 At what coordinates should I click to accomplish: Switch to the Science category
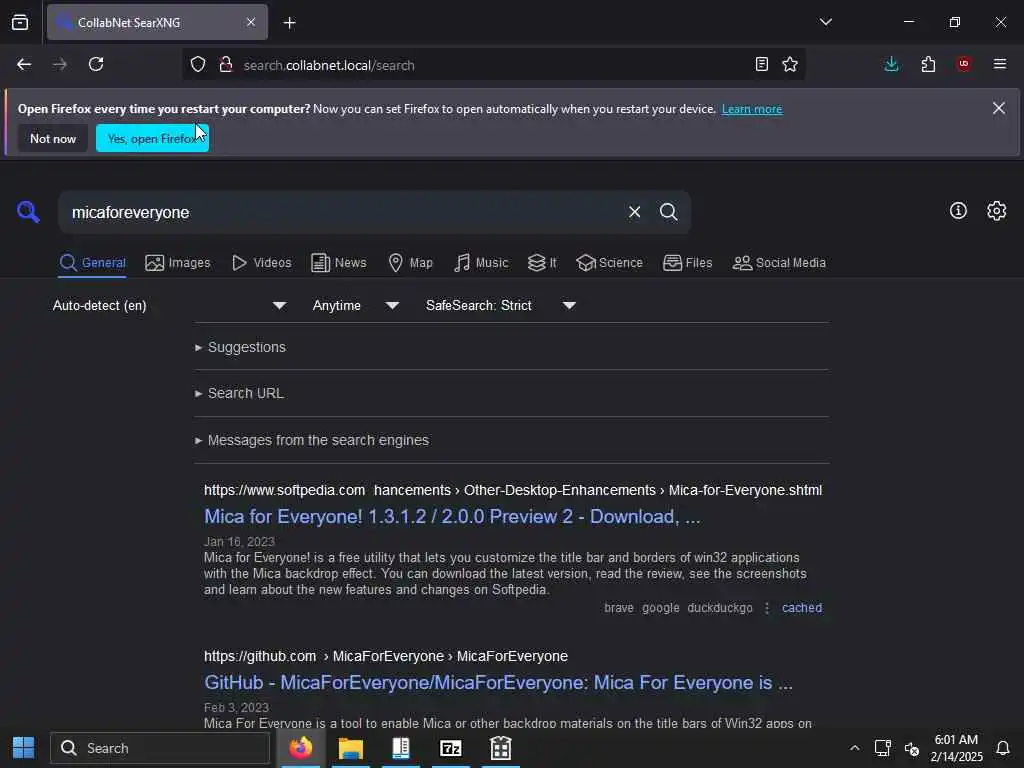(x=609, y=263)
